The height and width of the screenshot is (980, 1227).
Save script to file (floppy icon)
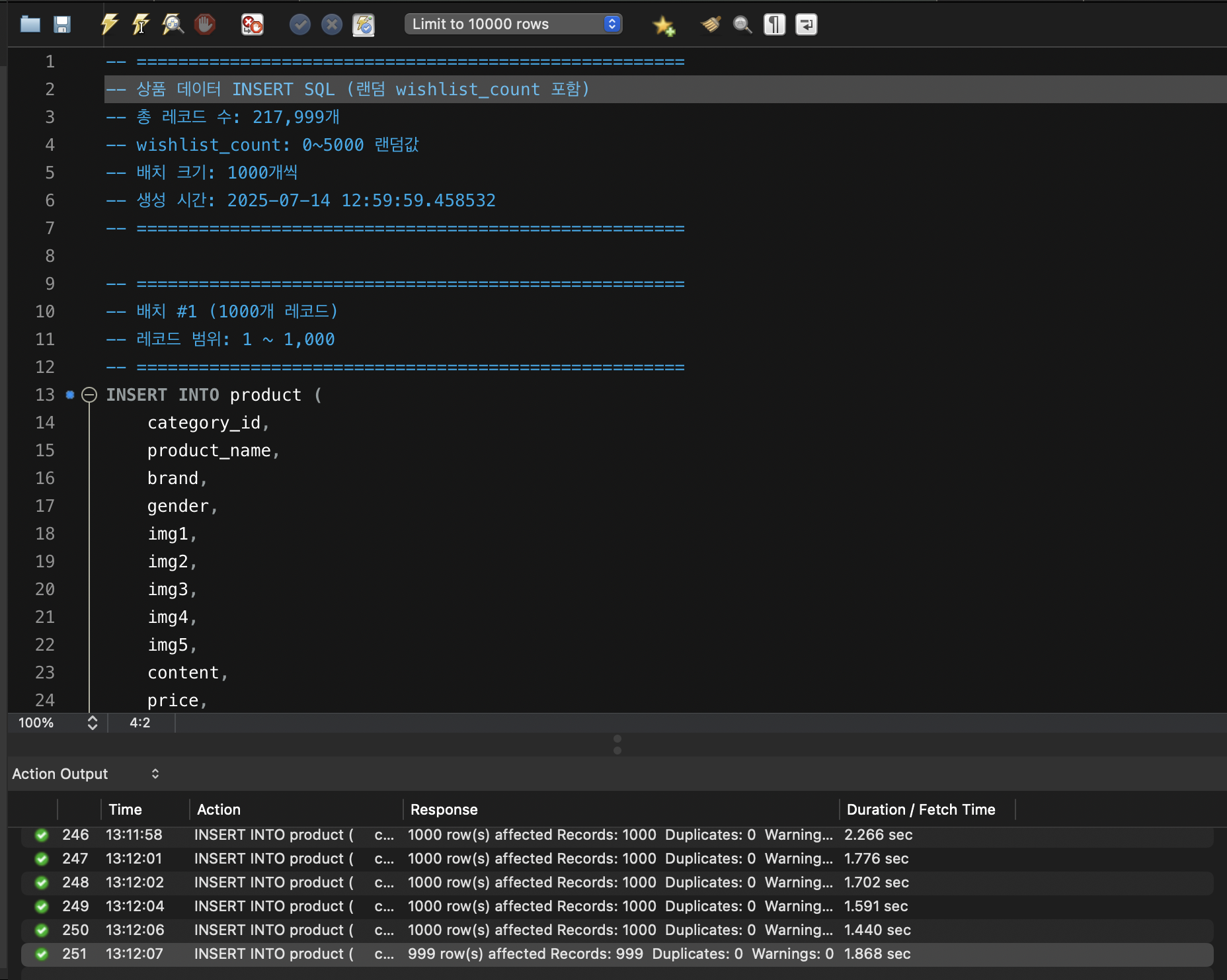point(62,25)
